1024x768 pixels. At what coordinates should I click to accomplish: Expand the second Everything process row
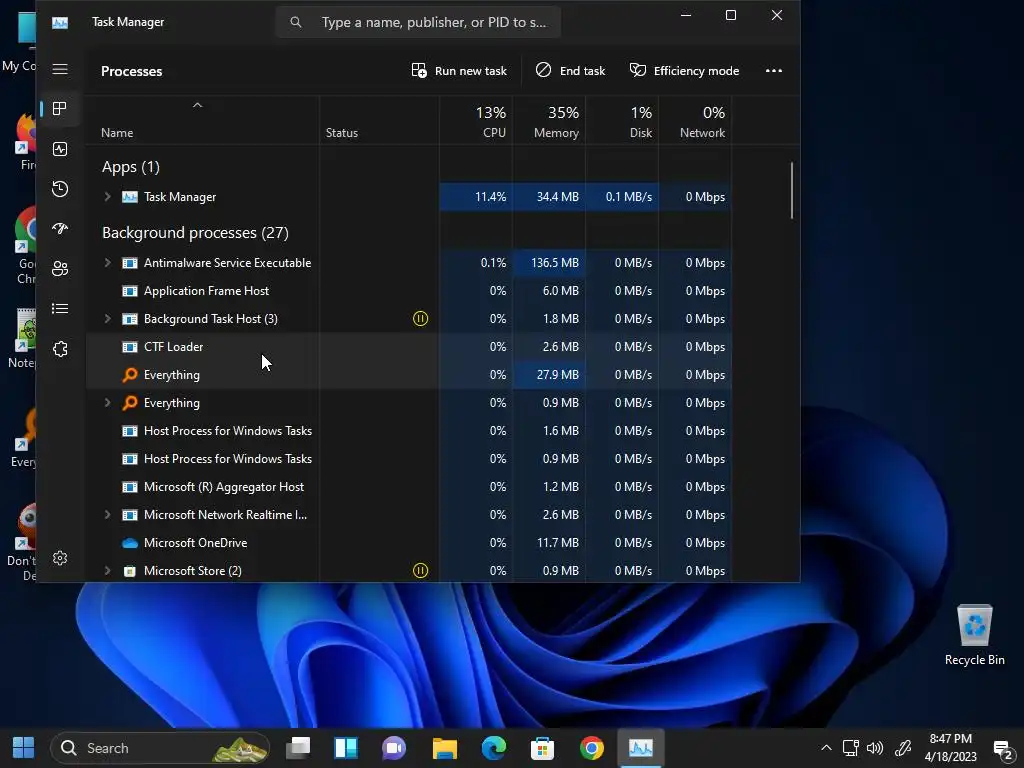click(x=108, y=403)
